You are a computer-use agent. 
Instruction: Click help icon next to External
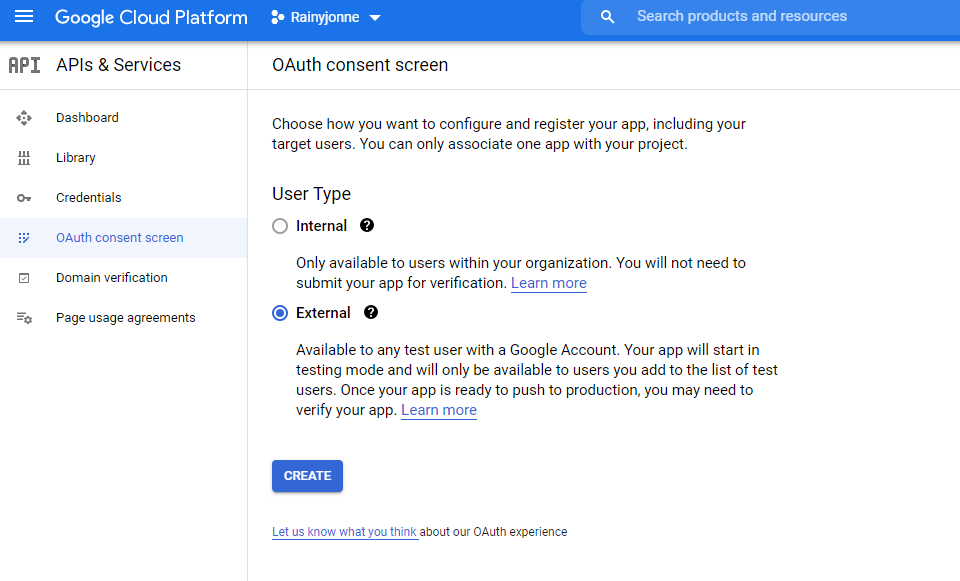[370, 312]
